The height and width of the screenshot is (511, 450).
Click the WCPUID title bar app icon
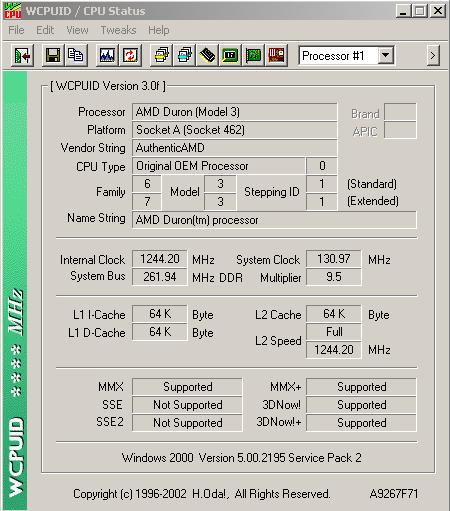[x=13, y=10]
